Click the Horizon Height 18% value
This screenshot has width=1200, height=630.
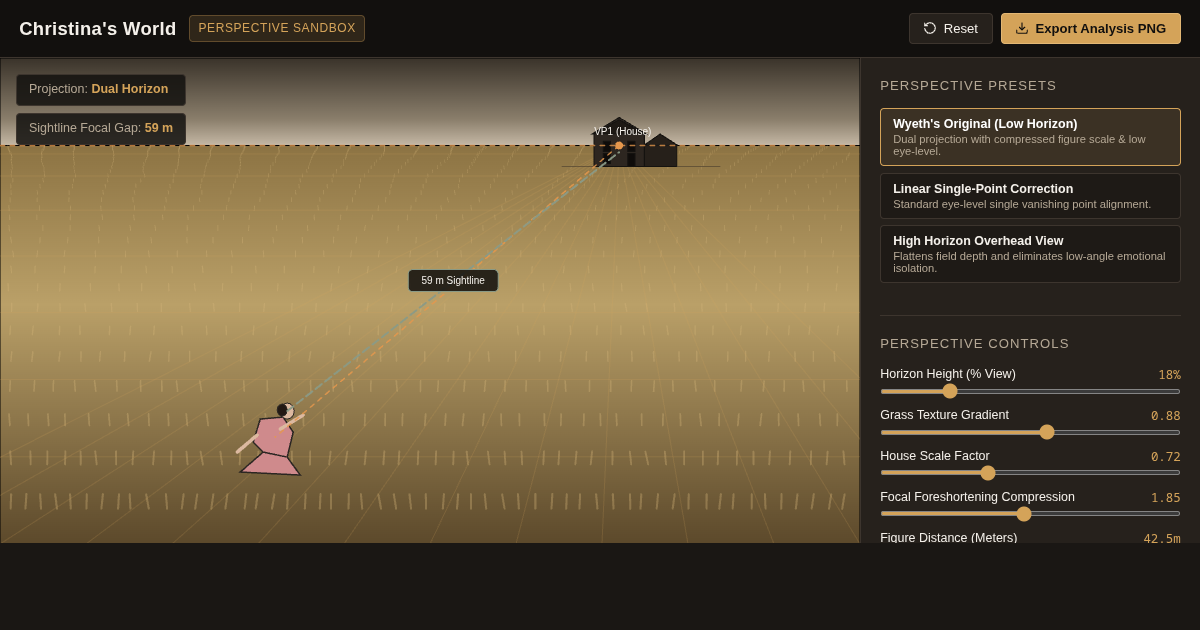(1169, 375)
